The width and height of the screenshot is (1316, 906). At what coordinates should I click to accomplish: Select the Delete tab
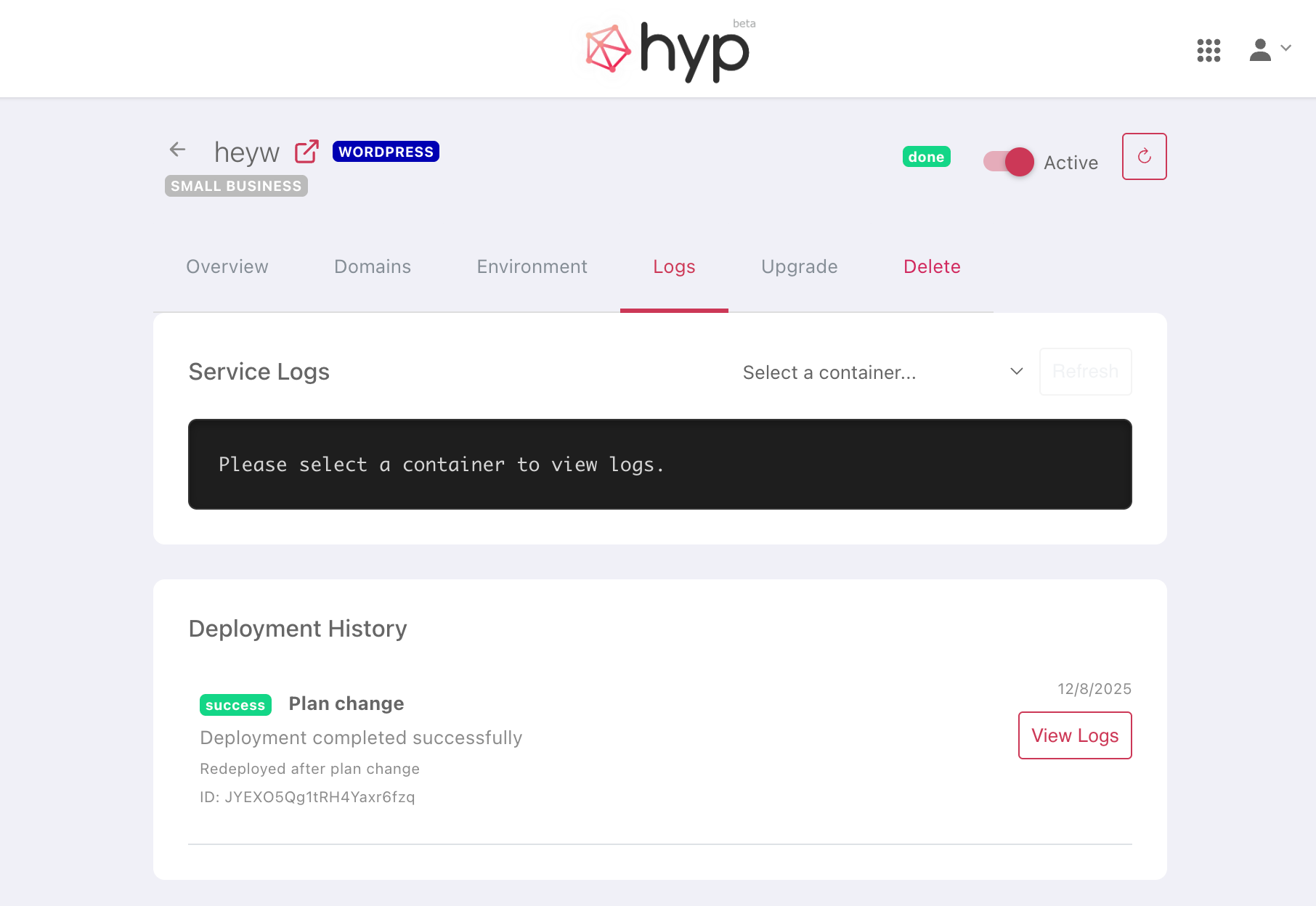pos(932,266)
